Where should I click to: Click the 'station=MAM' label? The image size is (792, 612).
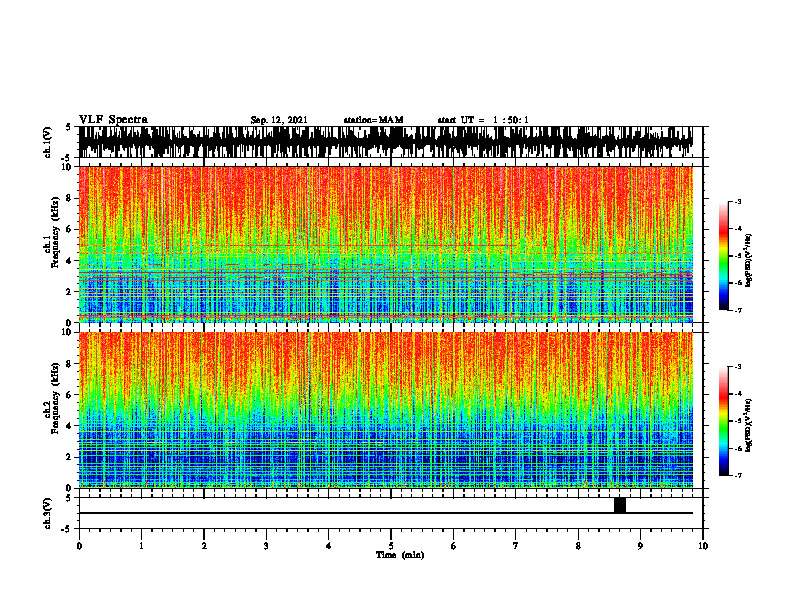tap(373, 120)
